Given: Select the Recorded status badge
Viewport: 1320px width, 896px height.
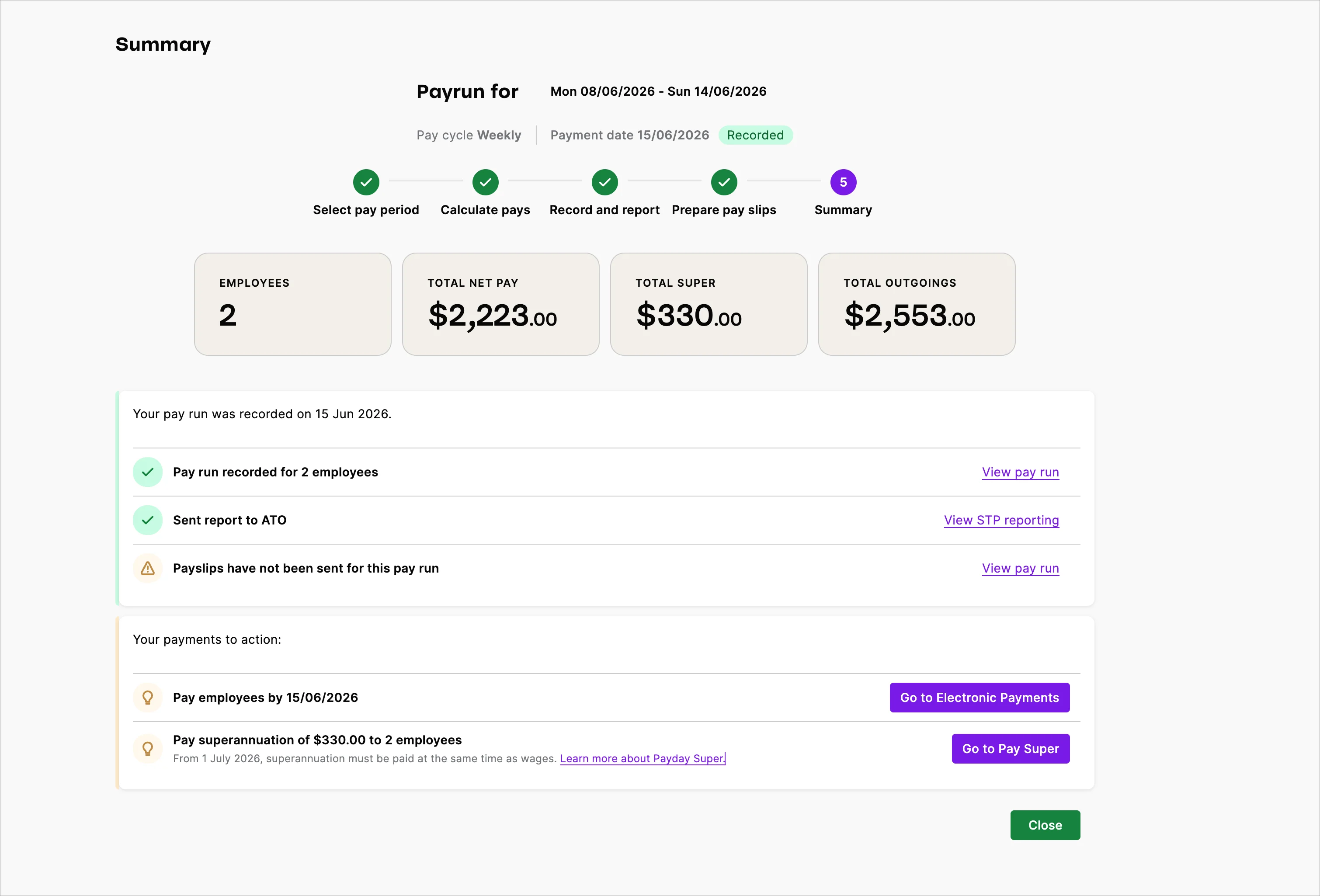Looking at the screenshot, I should 755,135.
